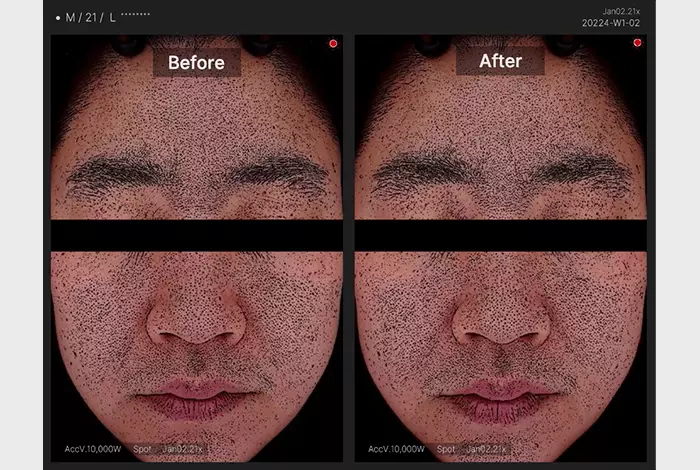700x470 pixels.
Task: Click the nose in the After image
Action: (x=500, y=320)
